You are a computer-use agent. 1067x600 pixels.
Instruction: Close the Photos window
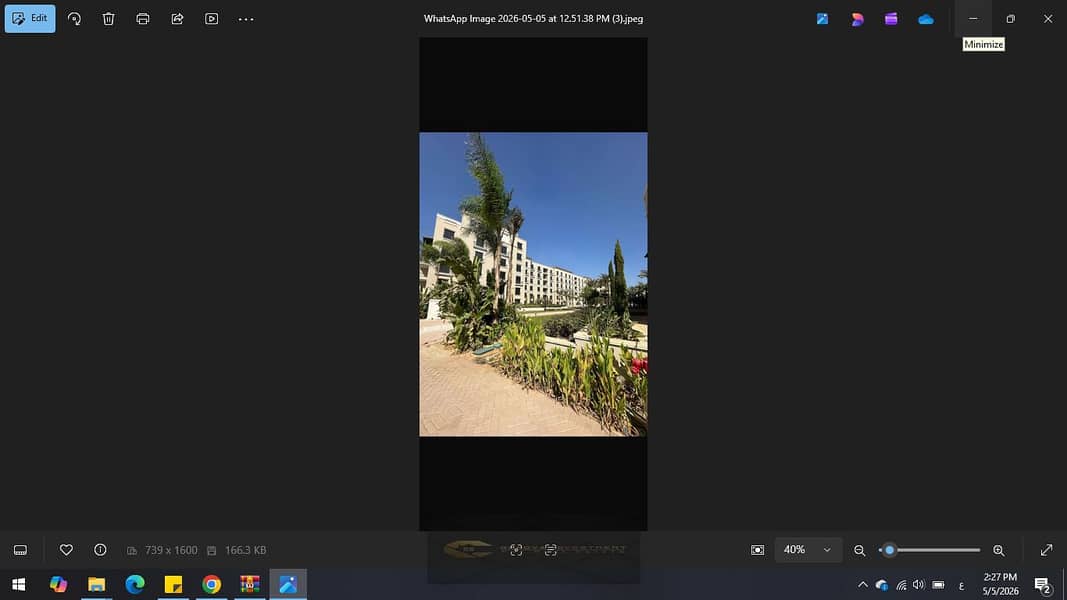coord(1048,19)
